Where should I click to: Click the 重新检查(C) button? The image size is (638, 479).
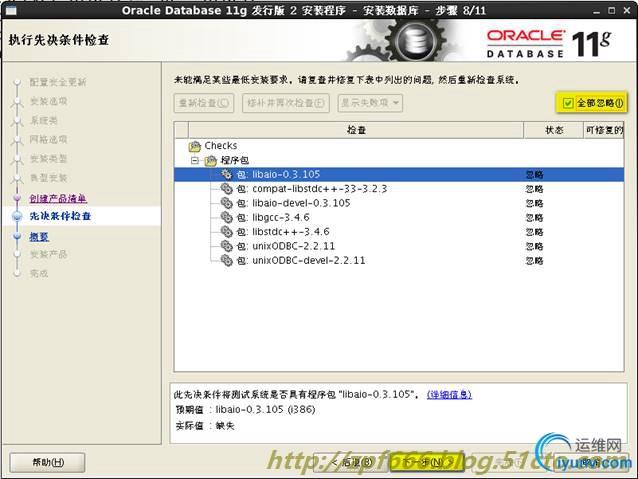[204, 103]
